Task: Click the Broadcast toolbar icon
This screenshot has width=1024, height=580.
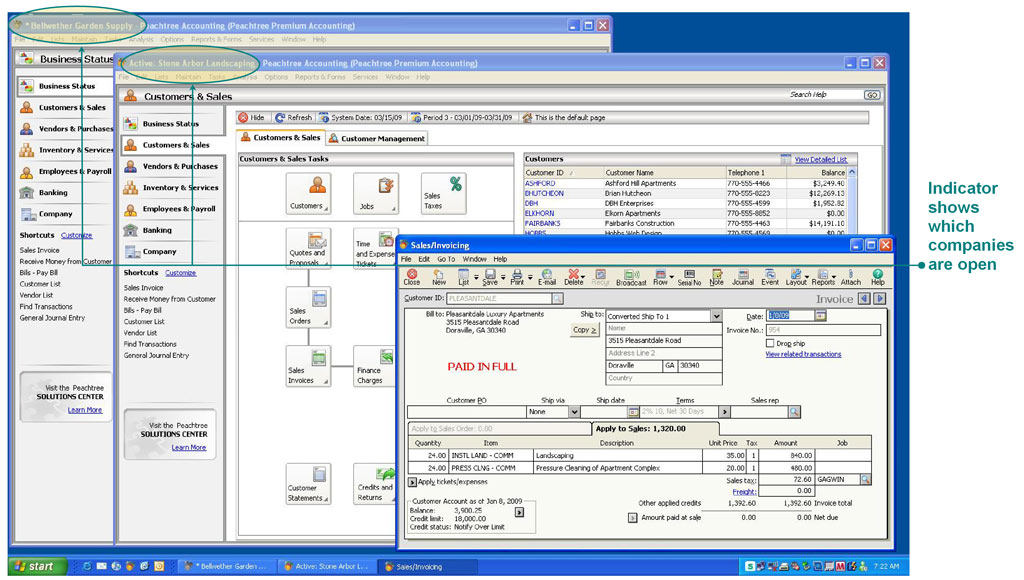Action: [631, 277]
